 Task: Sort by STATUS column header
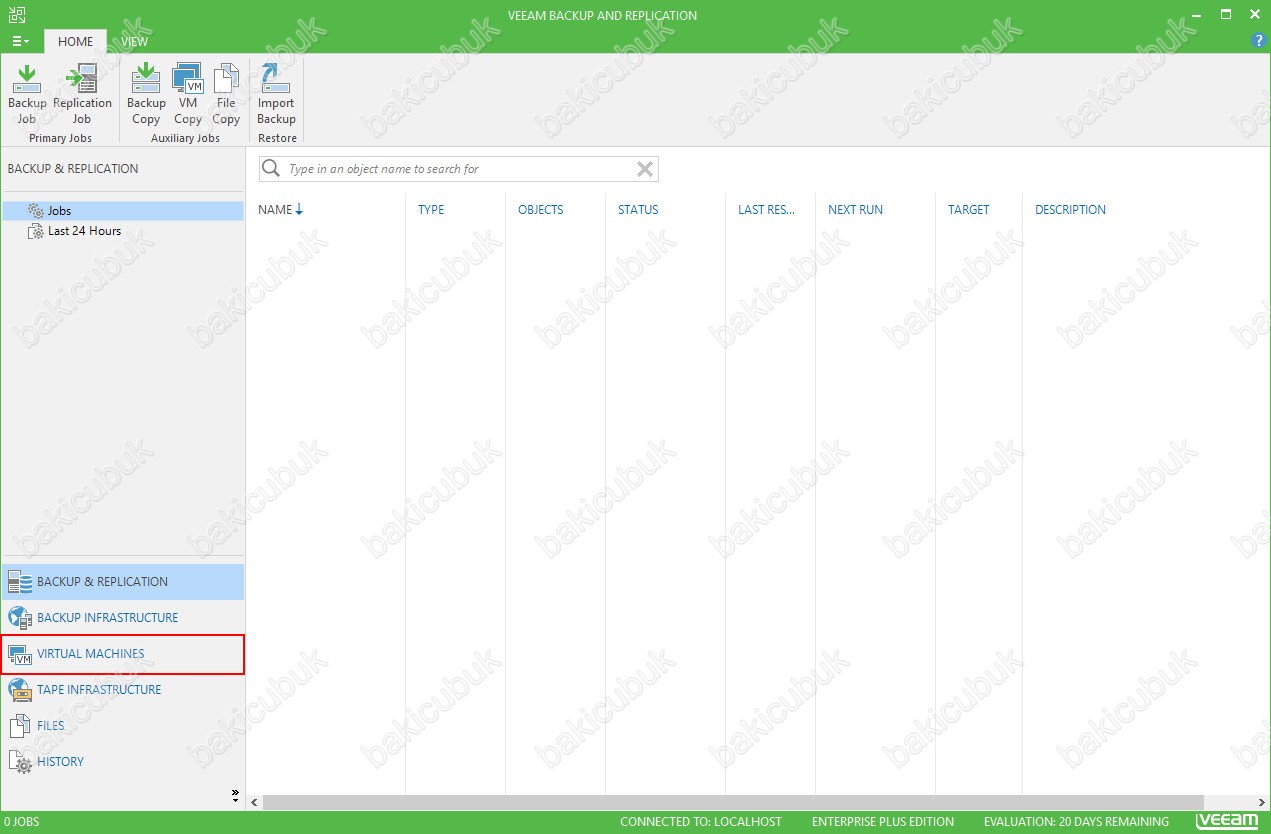(638, 210)
